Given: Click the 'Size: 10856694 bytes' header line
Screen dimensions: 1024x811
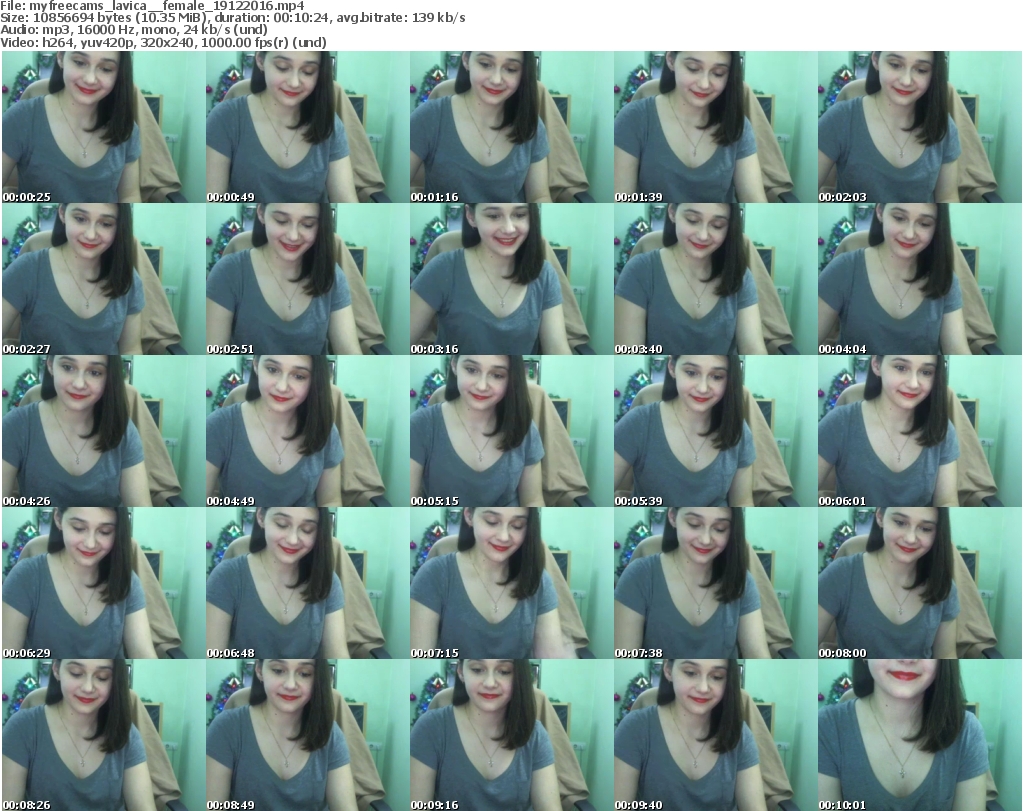Looking at the screenshot, I should [232, 18].
